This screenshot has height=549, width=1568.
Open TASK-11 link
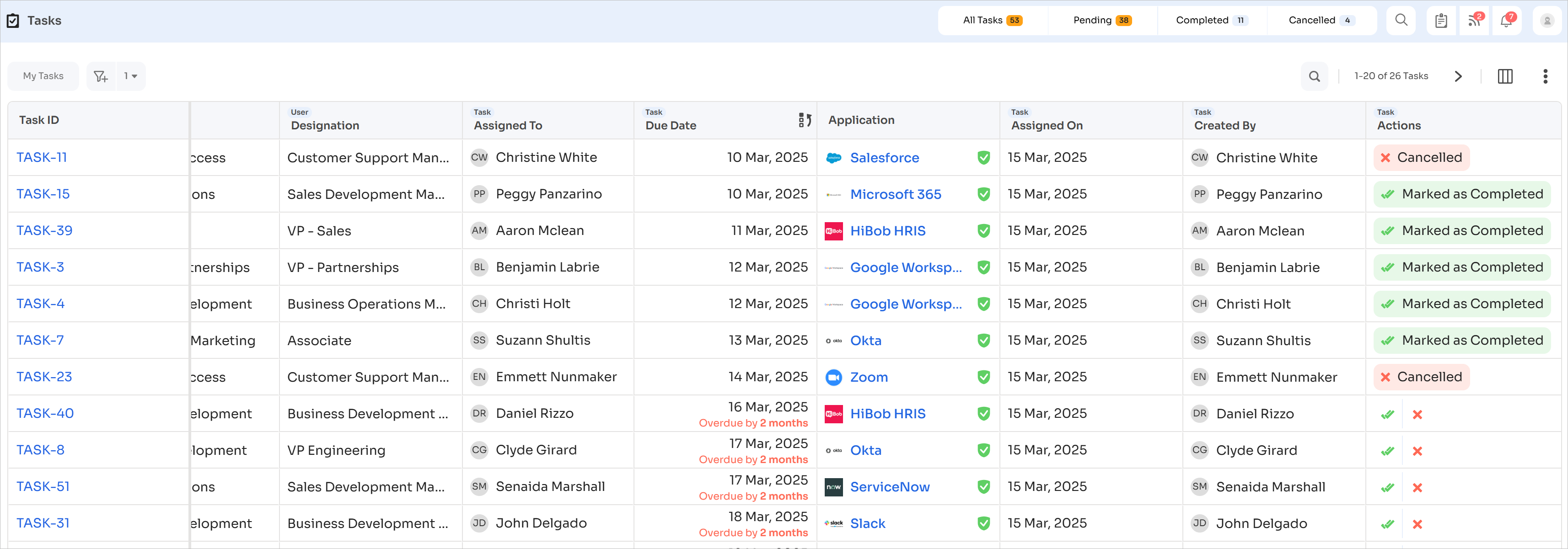41,157
